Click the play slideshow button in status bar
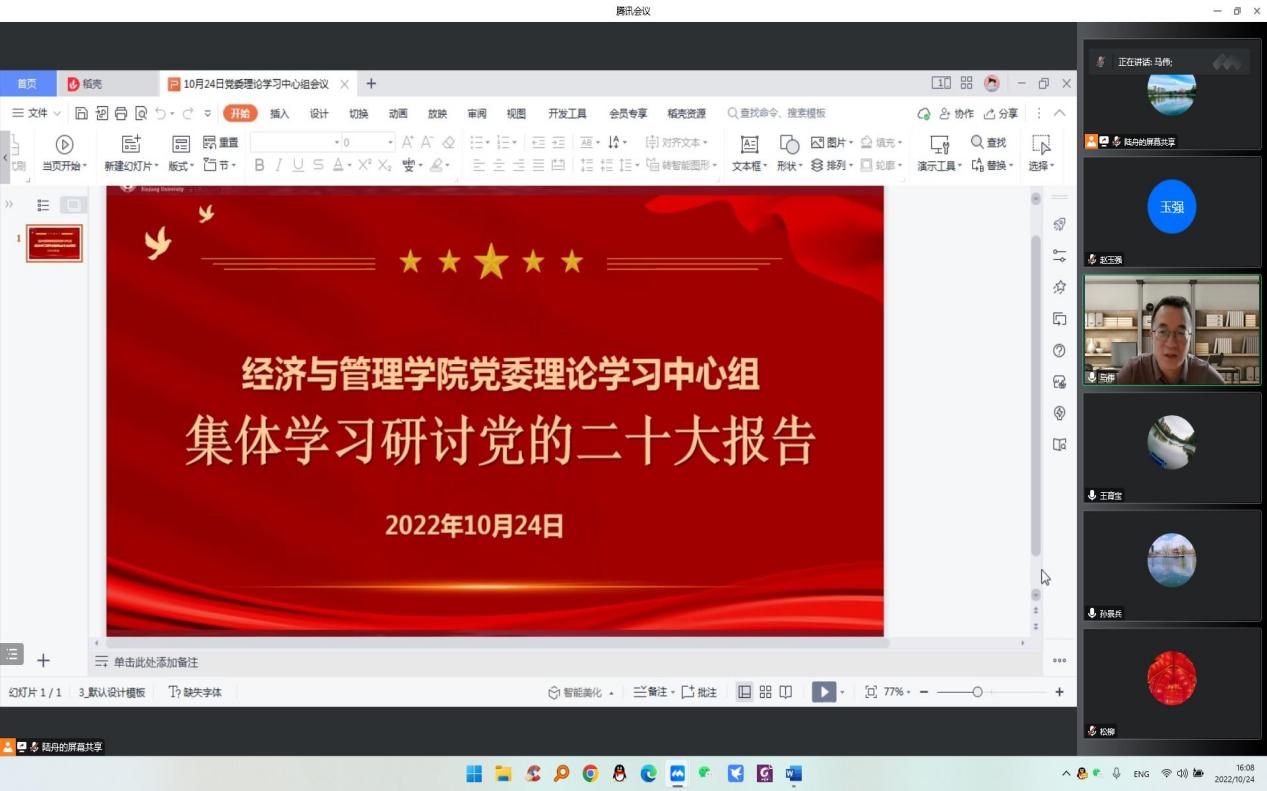1267x791 pixels. (x=823, y=692)
